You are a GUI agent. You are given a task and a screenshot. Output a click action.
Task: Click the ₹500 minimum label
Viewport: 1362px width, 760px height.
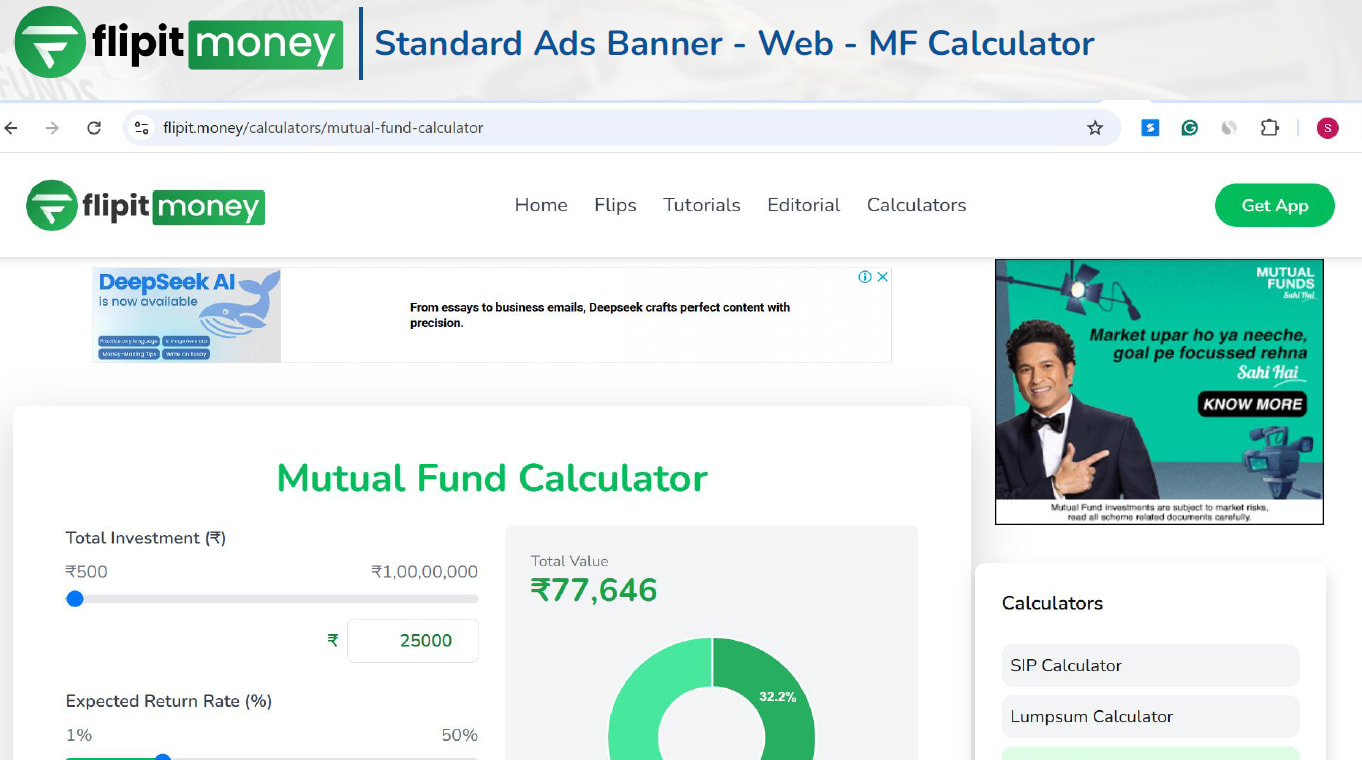click(x=86, y=572)
